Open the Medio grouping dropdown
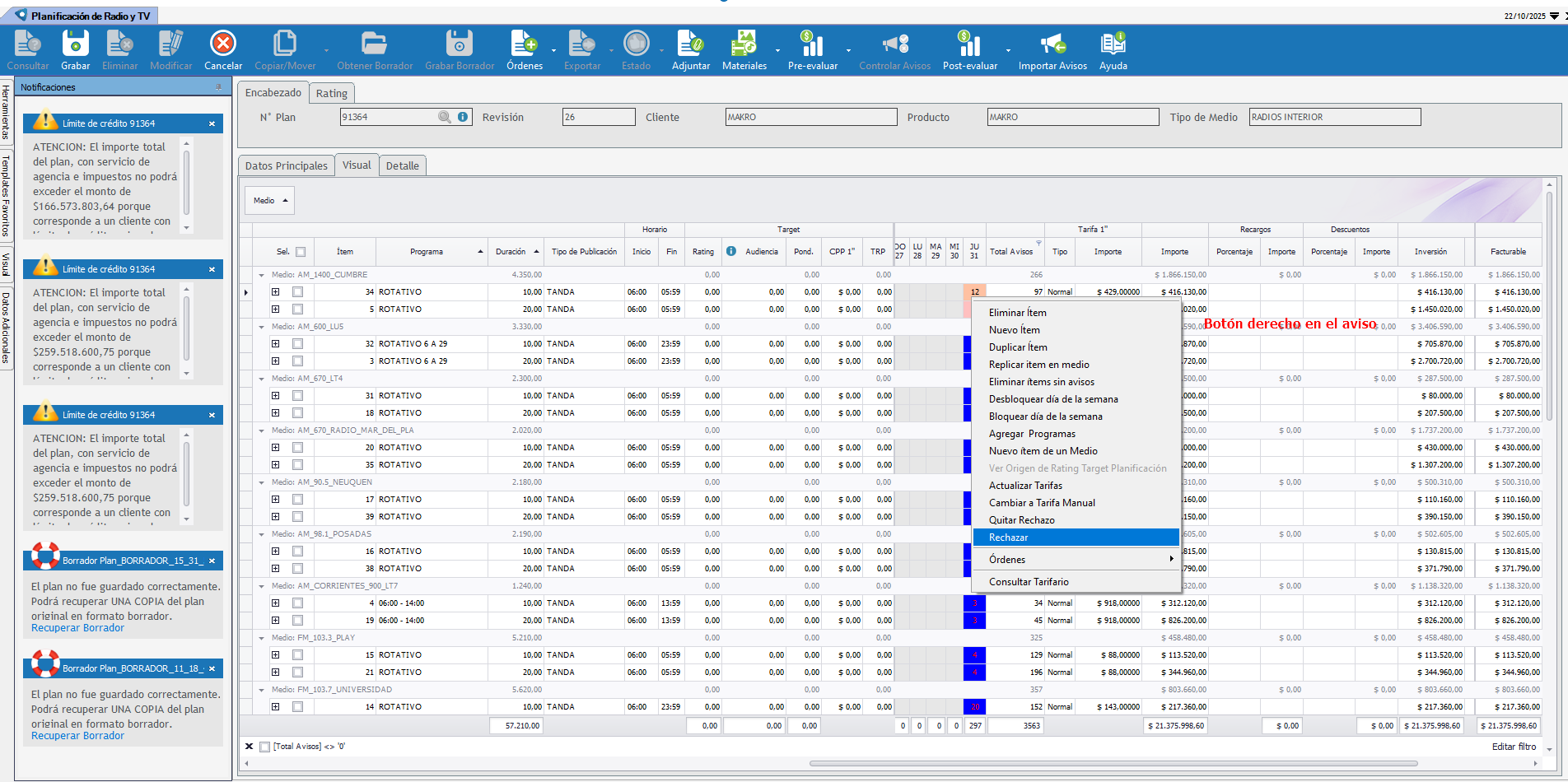Viewport: 1568px width, 782px height. coord(270,201)
